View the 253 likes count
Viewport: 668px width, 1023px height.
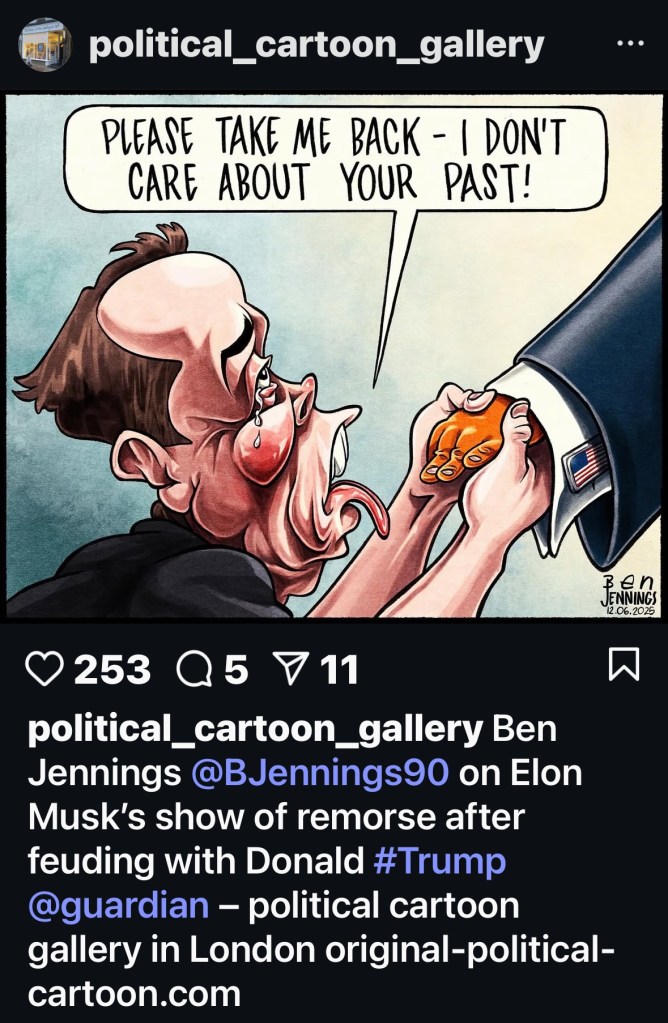111,669
